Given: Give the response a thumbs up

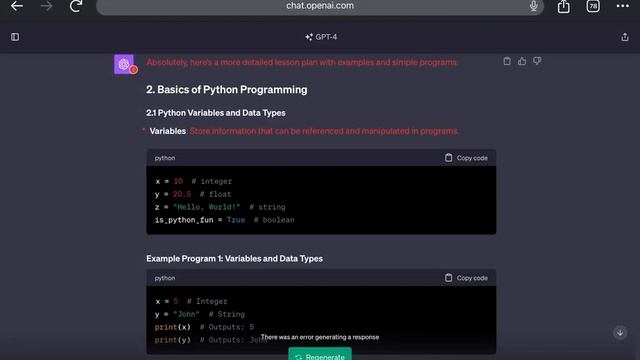Looking at the screenshot, I should (522, 61).
